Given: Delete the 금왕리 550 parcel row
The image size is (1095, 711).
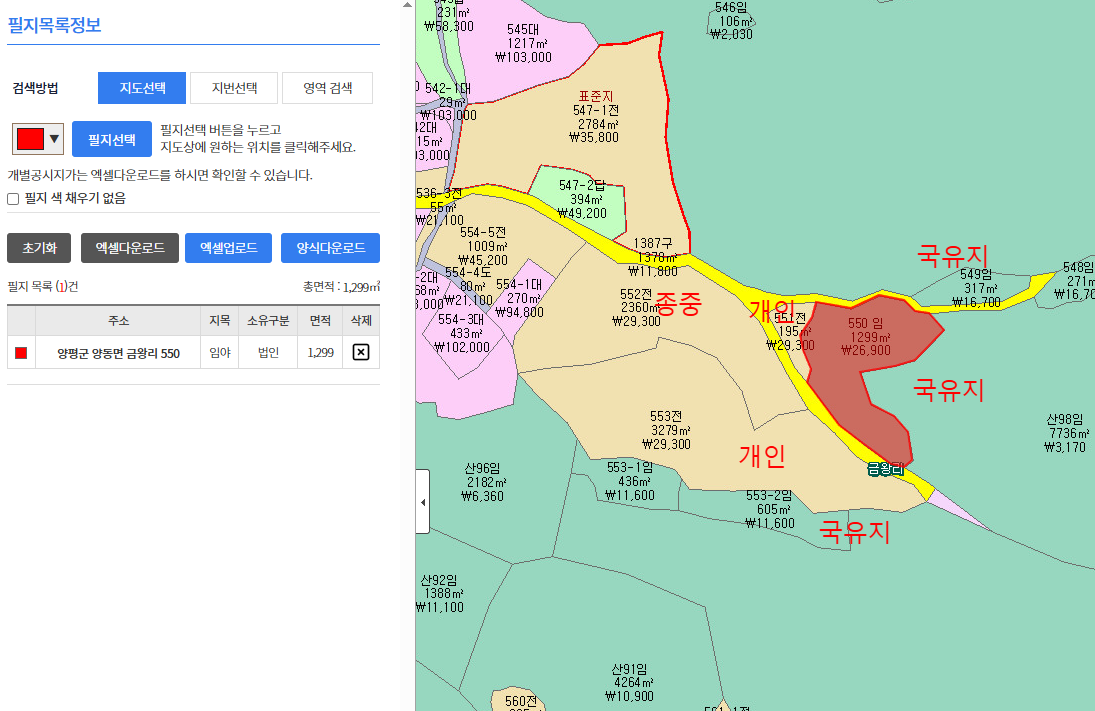Looking at the screenshot, I should tap(361, 352).
